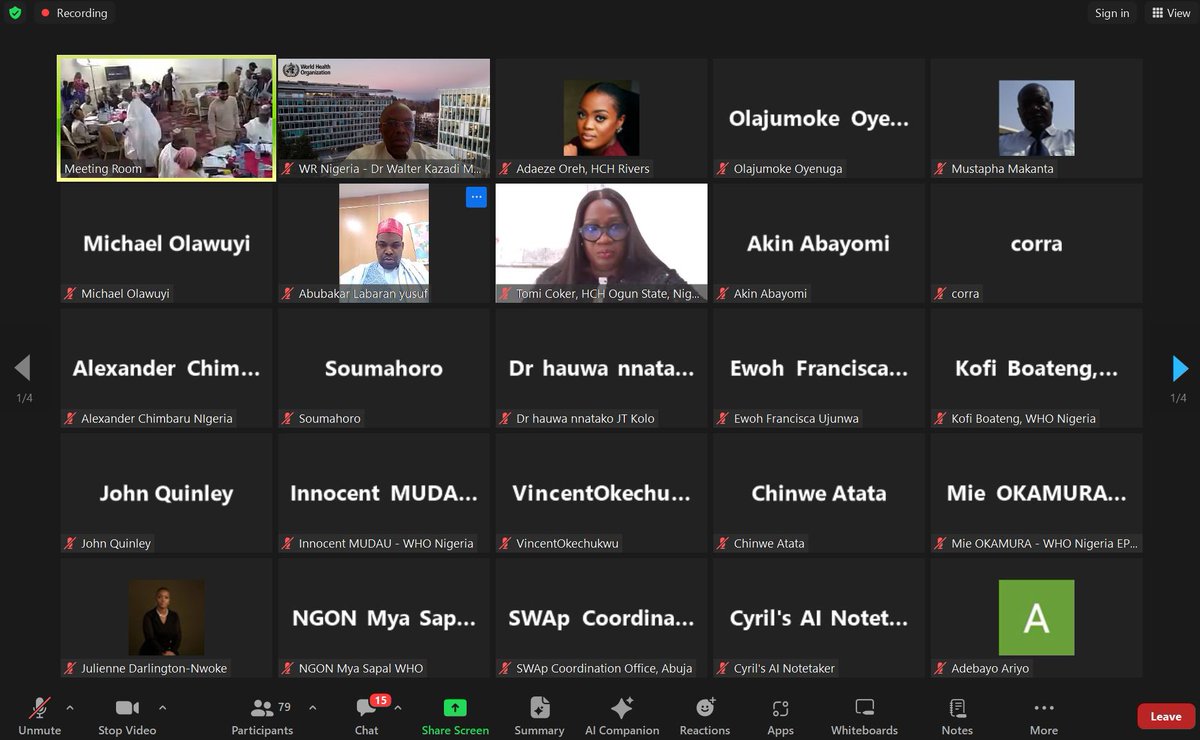Viewport: 1200px width, 740px height.
Task: Select Abubakar Labaran yusuf's video tile
Action: (384, 243)
